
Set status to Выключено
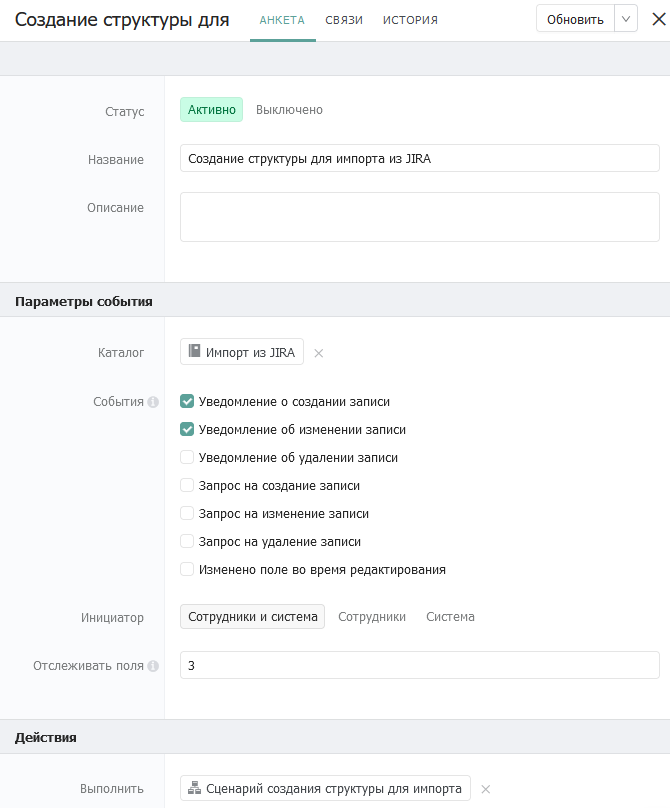click(x=289, y=110)
